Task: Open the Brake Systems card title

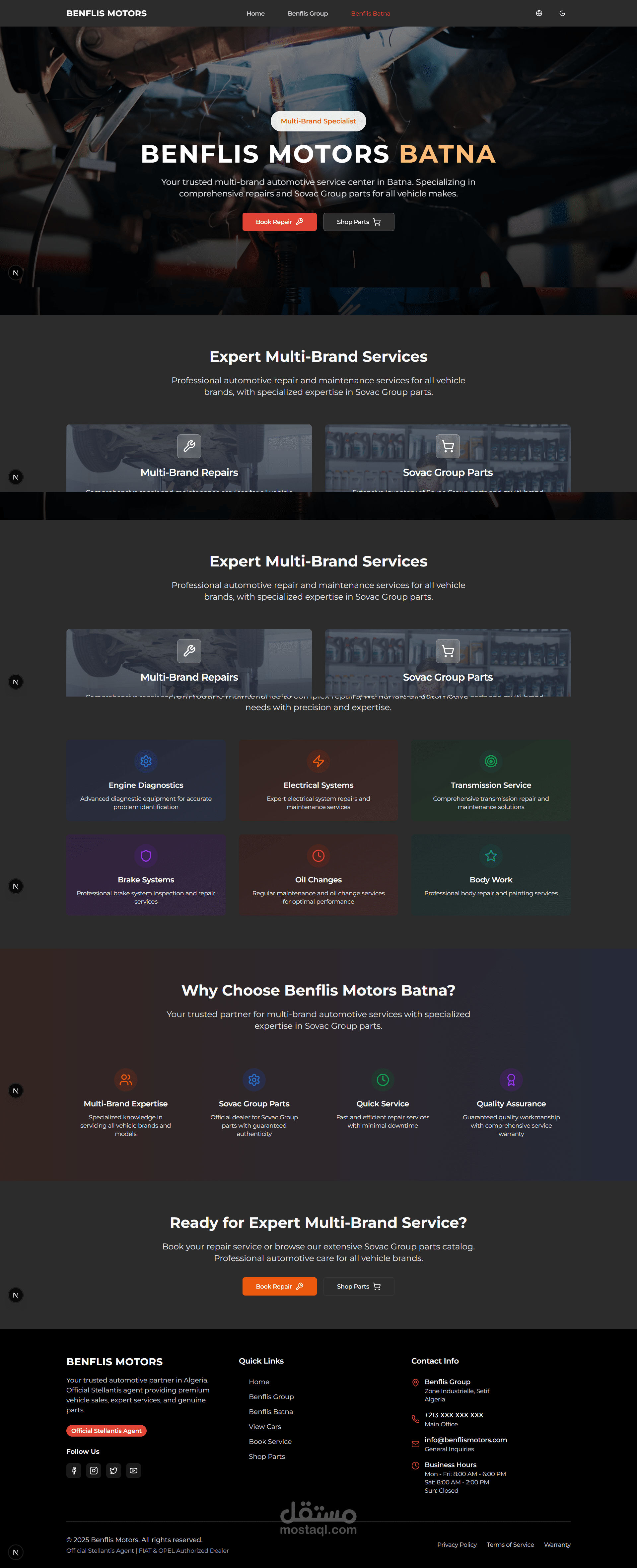Action: [x=146, y=879]
